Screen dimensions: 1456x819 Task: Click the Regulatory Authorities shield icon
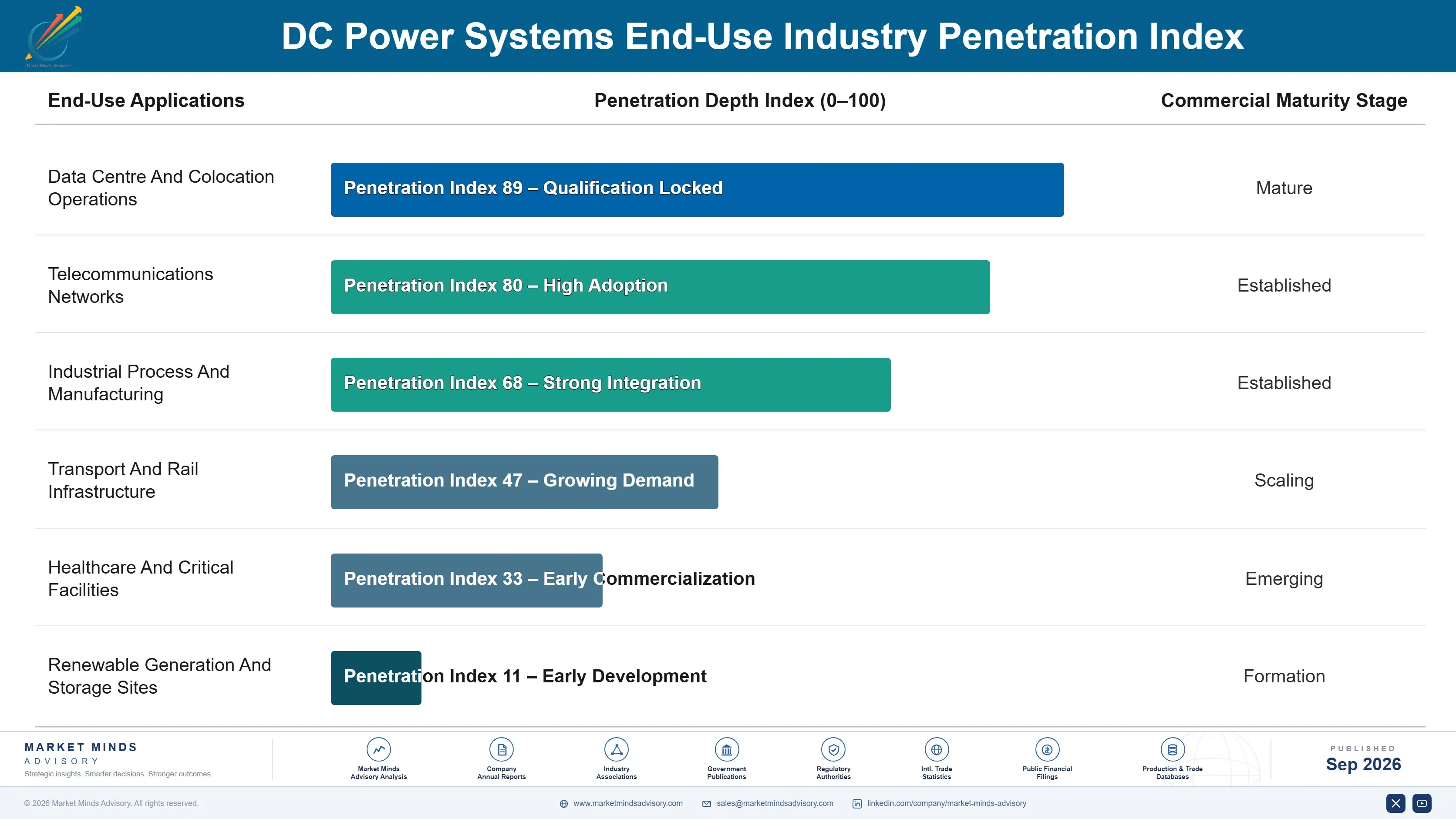833,749
